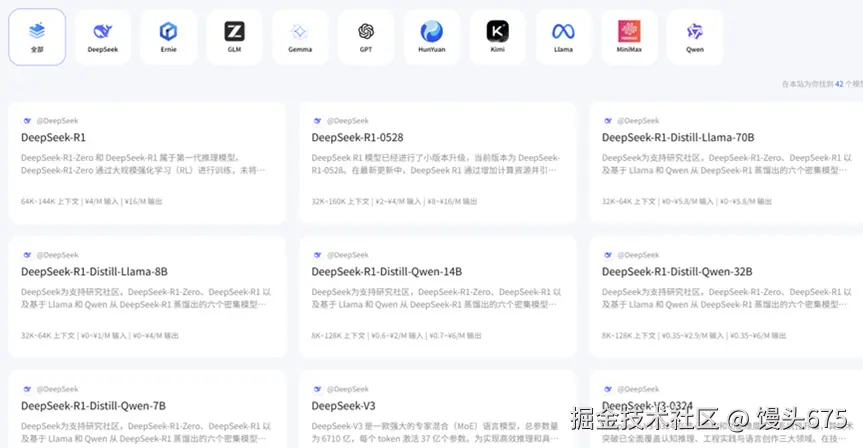Image resolution: width=863 pixels, height=448 pixels.
Task: Click @DeepSeek author on Distill-Qwen-14B card
Action: 347,255
